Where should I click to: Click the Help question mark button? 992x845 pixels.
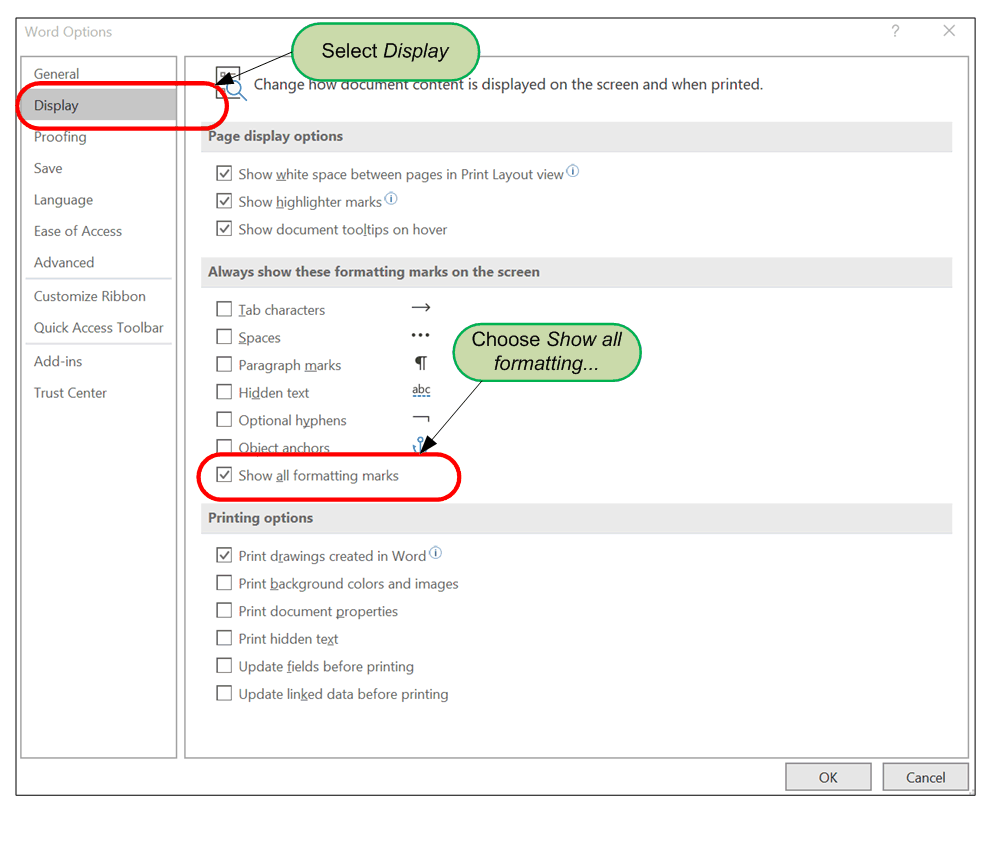pyautogui.click(x=895, y=31)
